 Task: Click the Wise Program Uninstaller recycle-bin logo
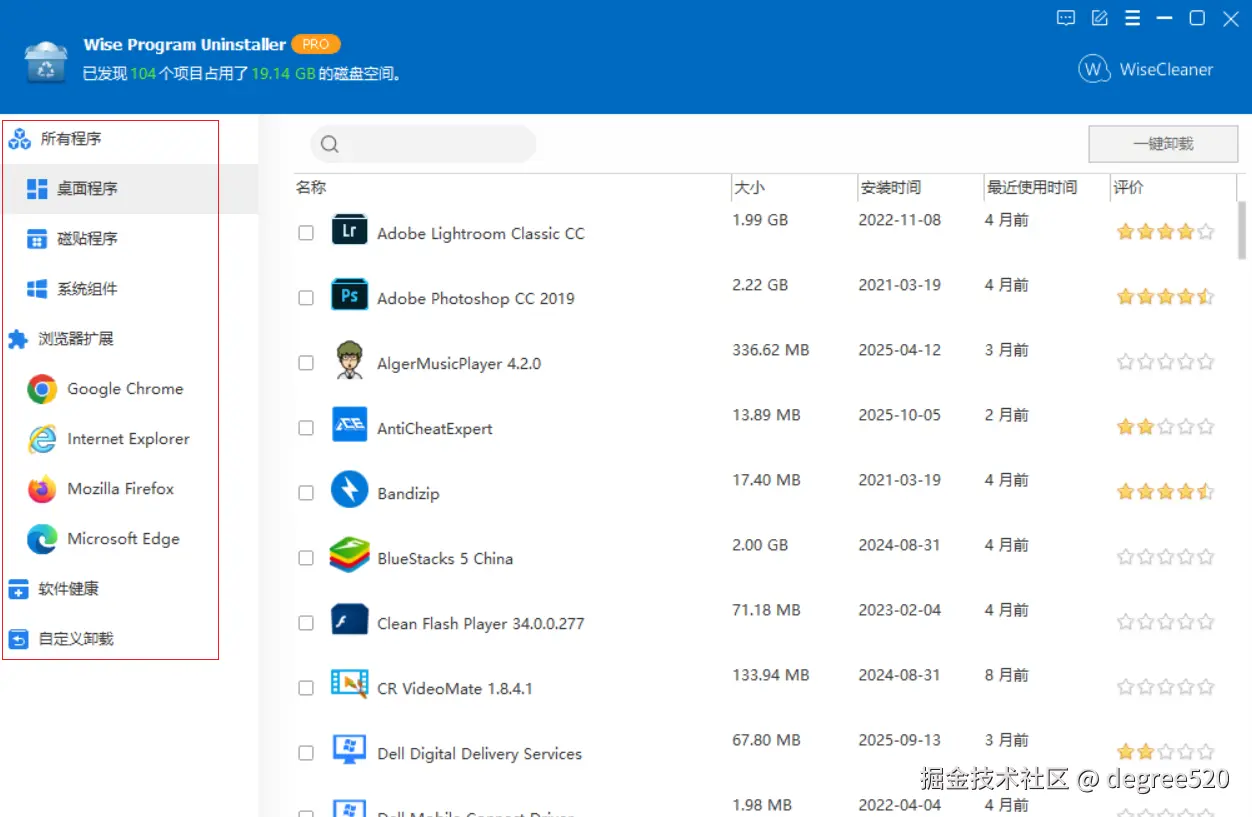click(46, 61)
